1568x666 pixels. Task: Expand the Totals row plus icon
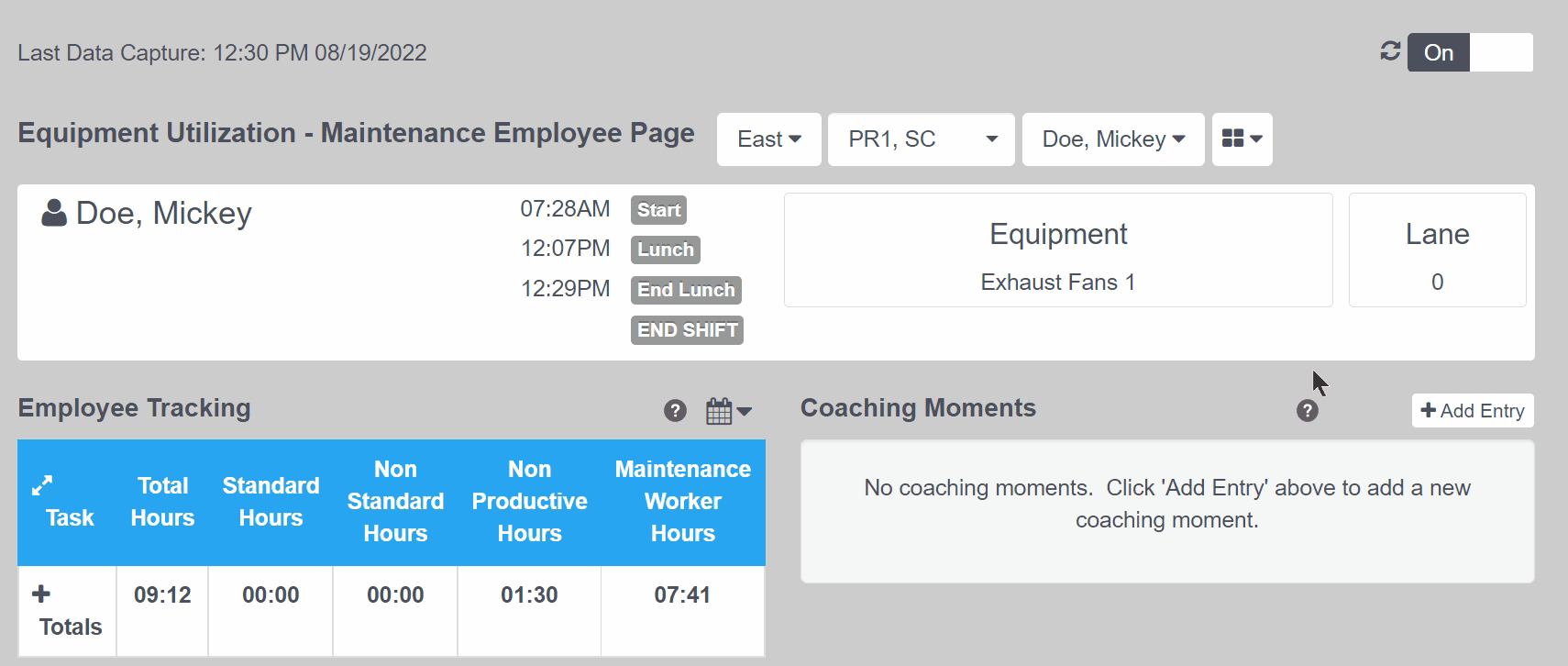[x=41, y=594]
